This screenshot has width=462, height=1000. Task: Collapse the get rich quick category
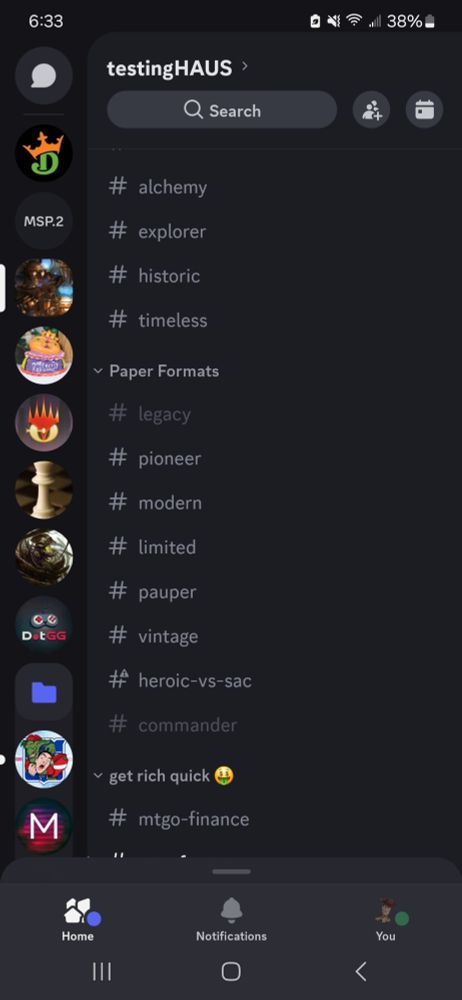[x=164, y=776]
